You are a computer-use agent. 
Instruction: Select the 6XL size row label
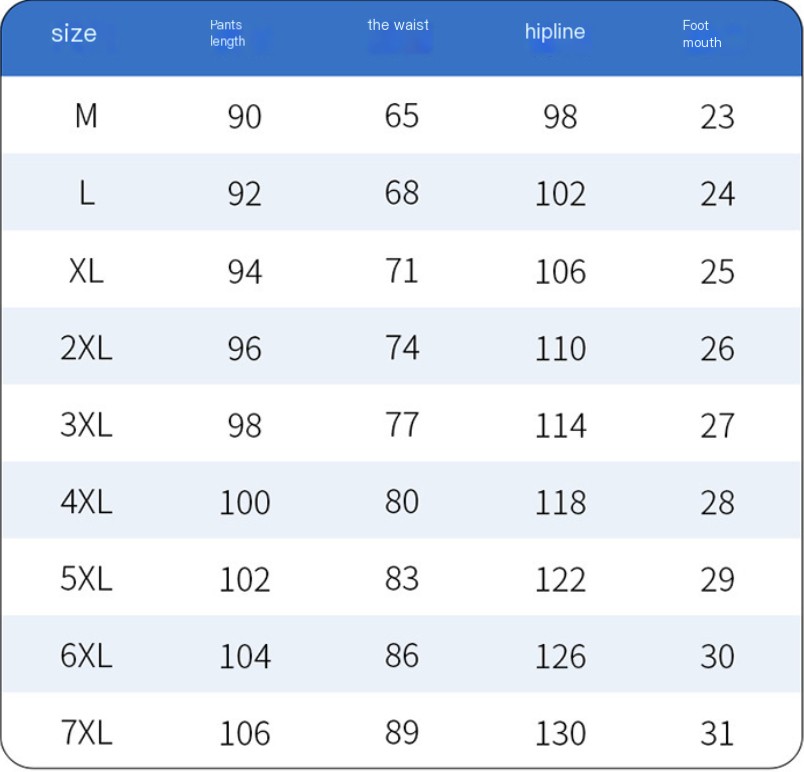click(x=86, y=656)
